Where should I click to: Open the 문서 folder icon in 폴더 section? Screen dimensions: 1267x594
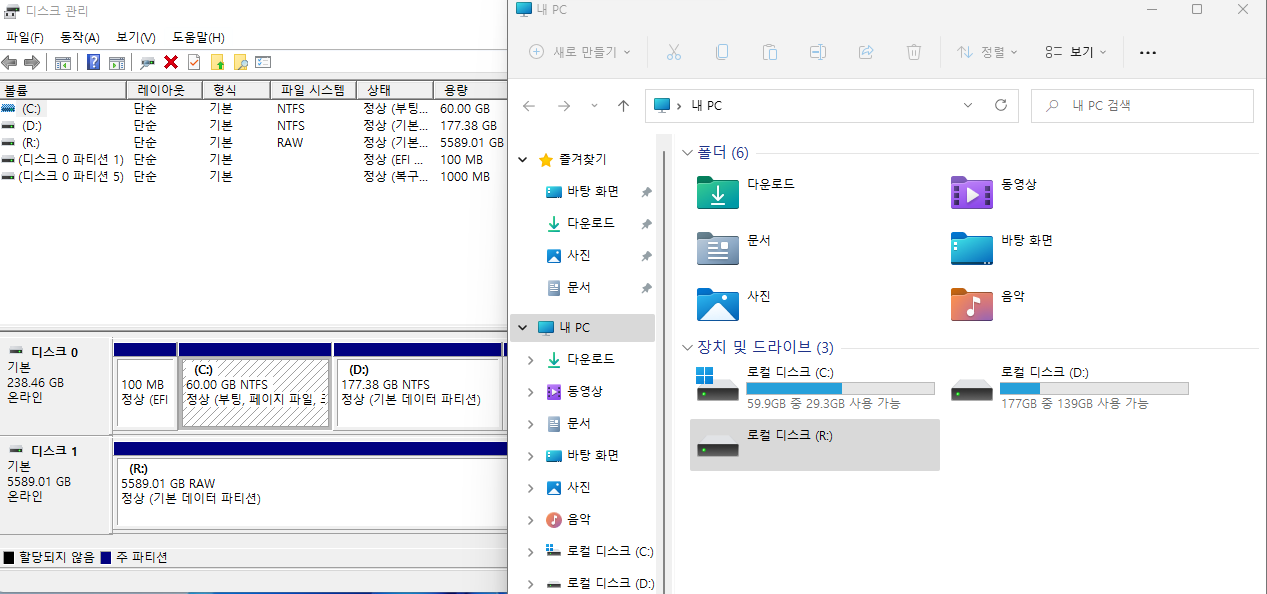[717, 248]
